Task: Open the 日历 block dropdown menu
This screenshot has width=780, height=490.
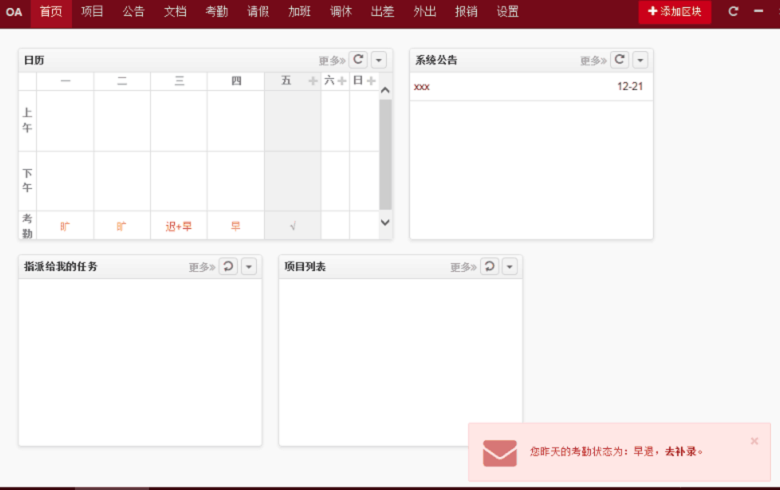Action: [379, 60]
